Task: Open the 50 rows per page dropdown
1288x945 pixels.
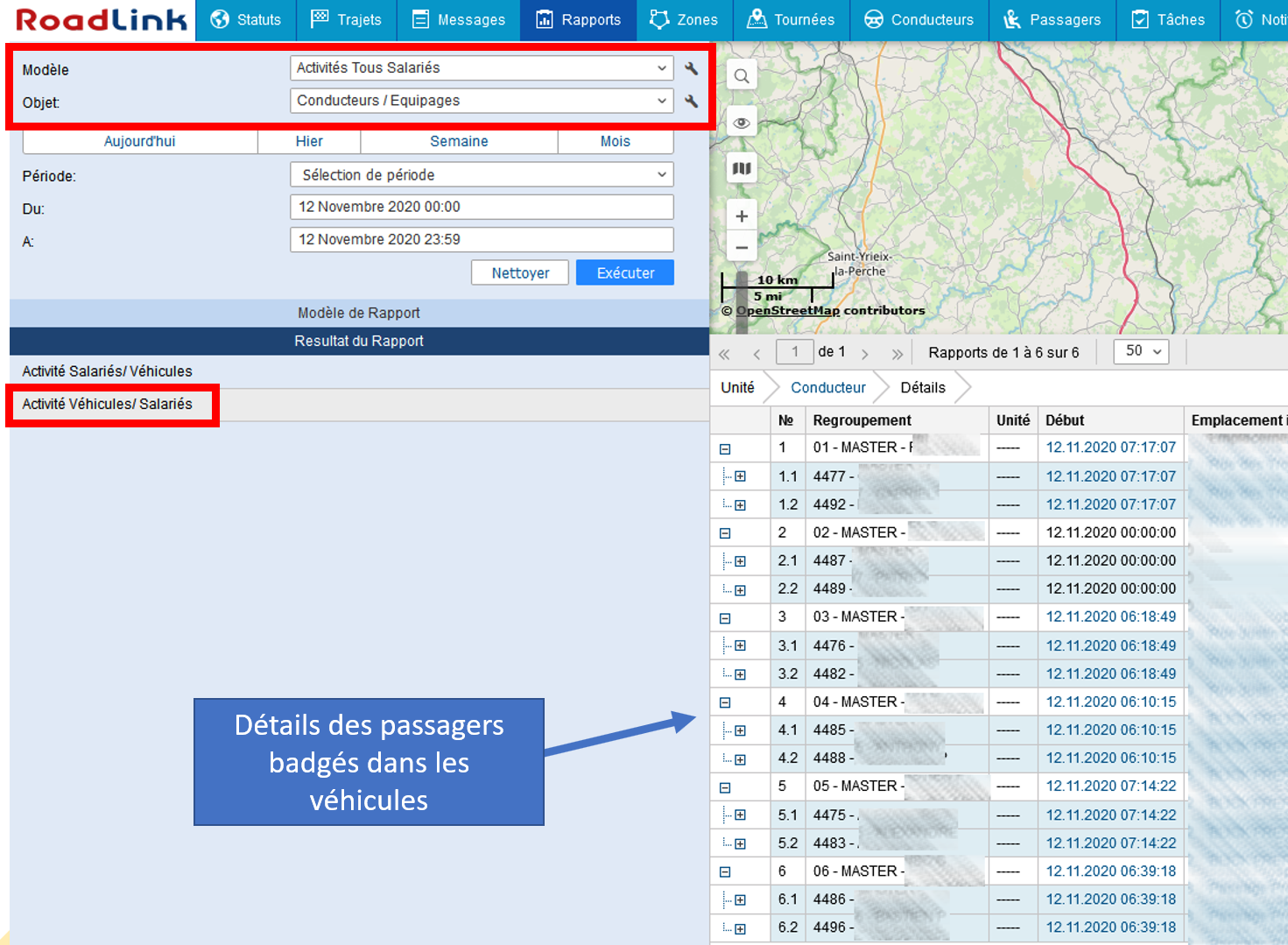Action: click(1141, 351)
